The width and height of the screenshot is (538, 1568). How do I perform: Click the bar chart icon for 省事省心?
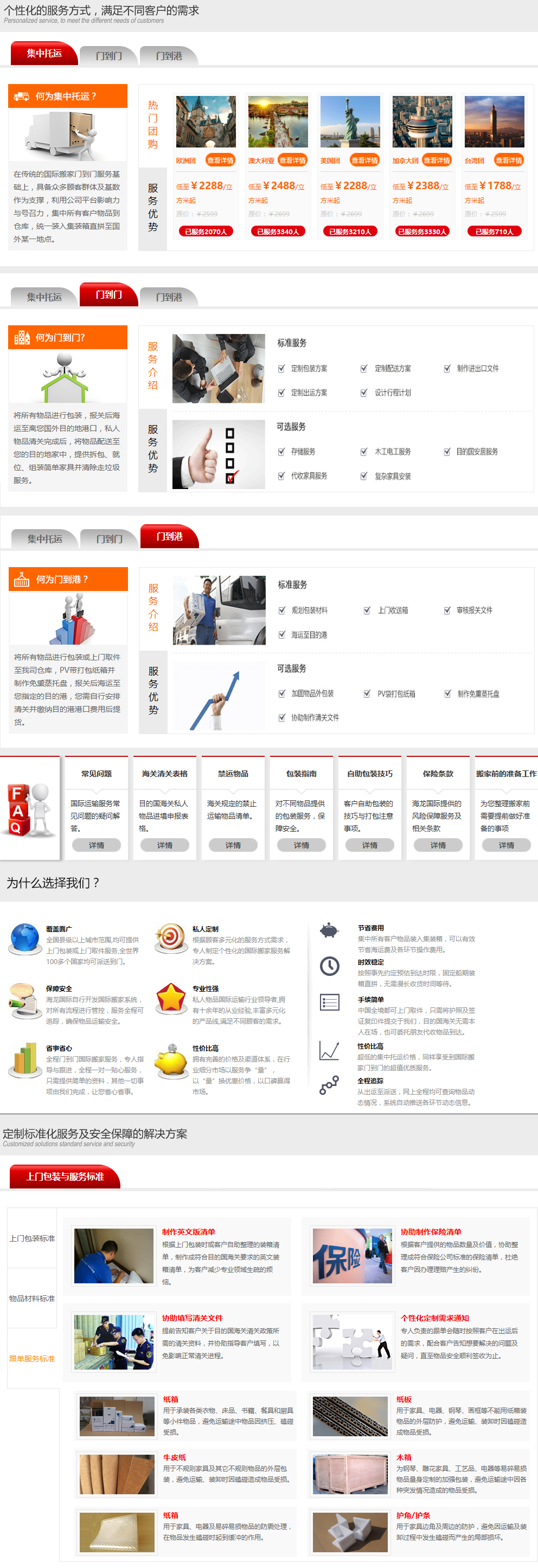pyautogui.click(x=24, y=1060)
